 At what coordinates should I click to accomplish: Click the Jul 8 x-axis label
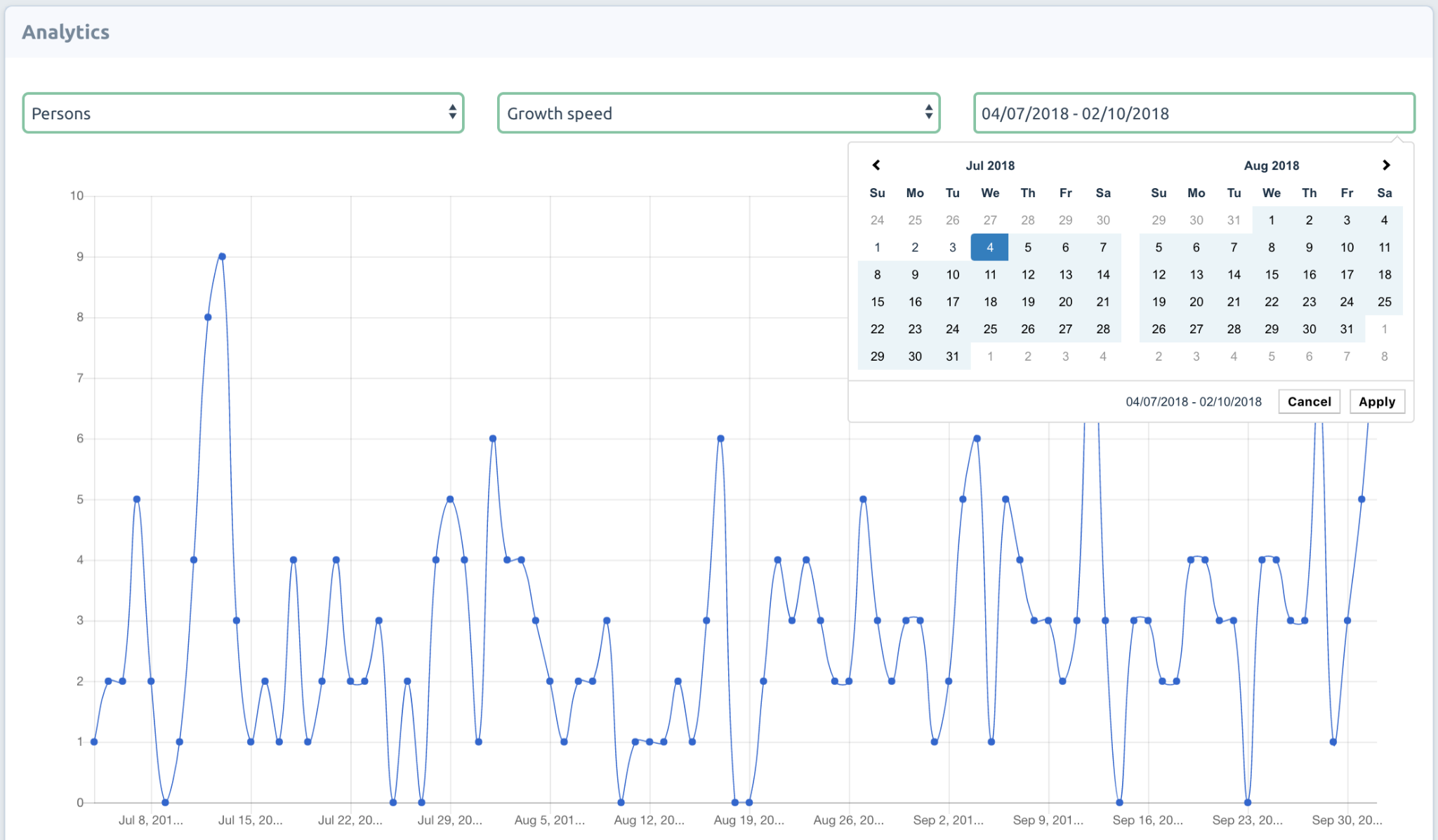(x=150, y=820)
